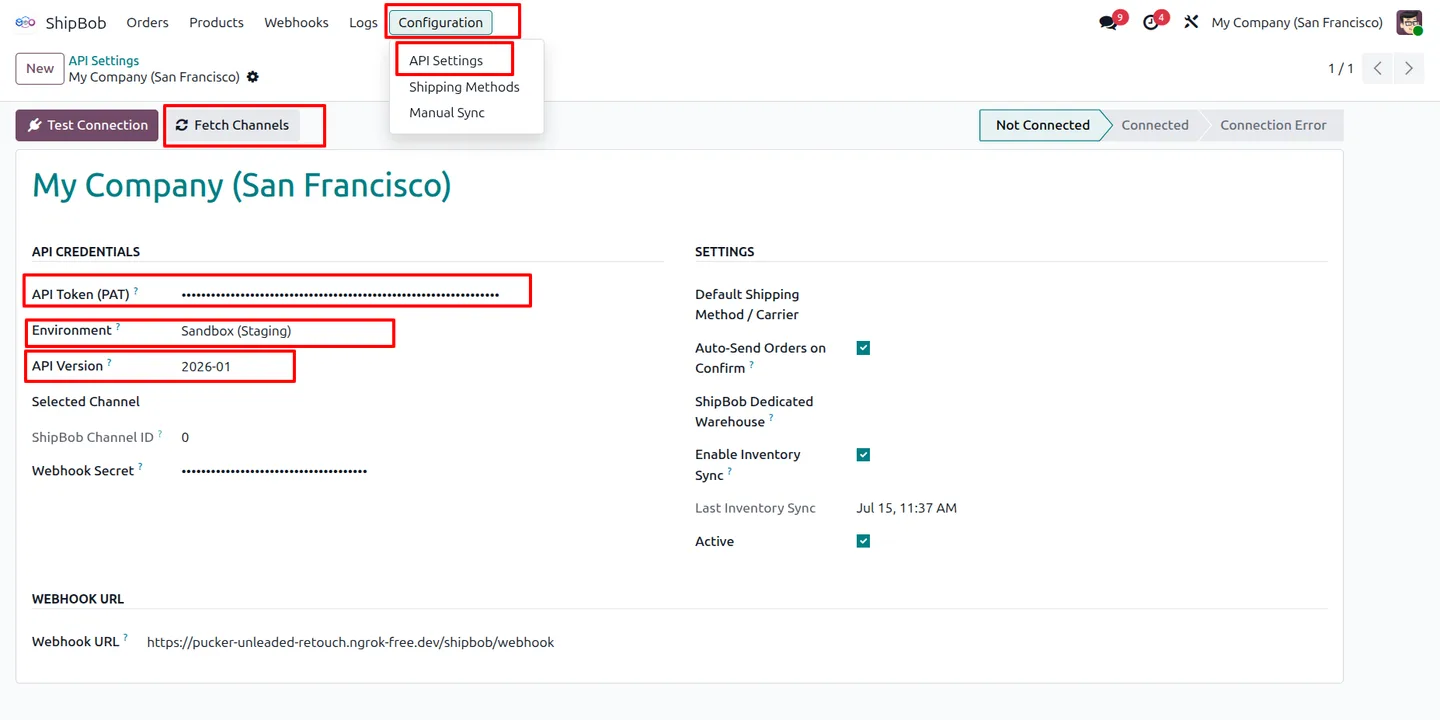This screenshot has height=720, width=1440.
Task: Click the Last Inventory Sync value Jul 15, 11:37 AM
Action: point(906,508)
